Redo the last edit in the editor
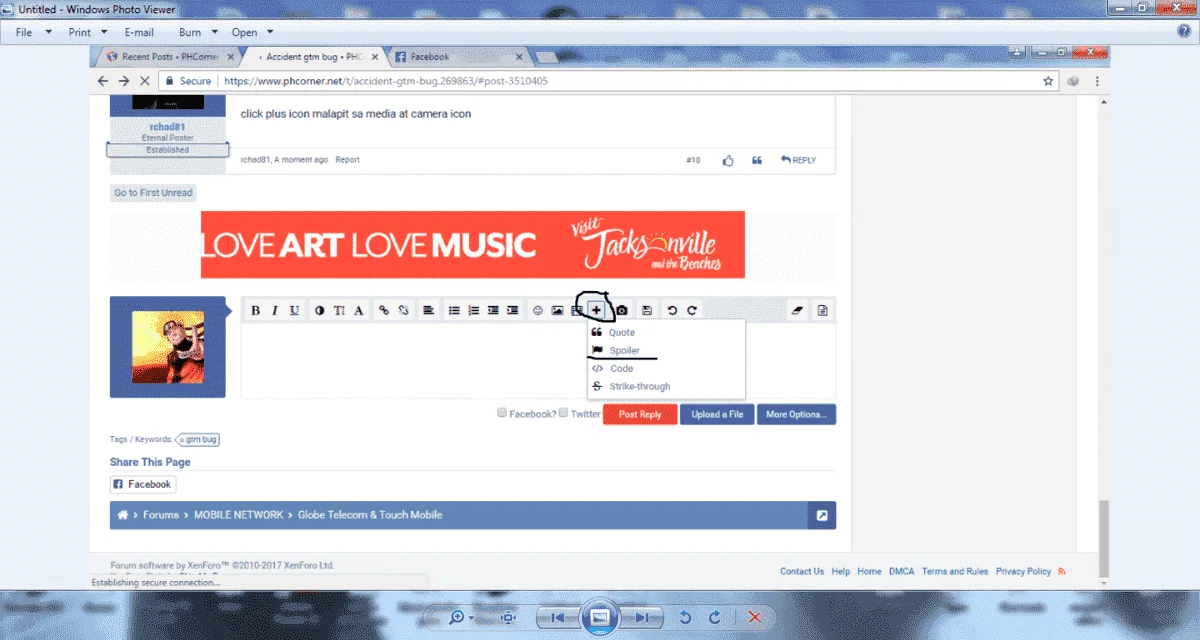Screen dimensions: 1200x640 point(691,311)
